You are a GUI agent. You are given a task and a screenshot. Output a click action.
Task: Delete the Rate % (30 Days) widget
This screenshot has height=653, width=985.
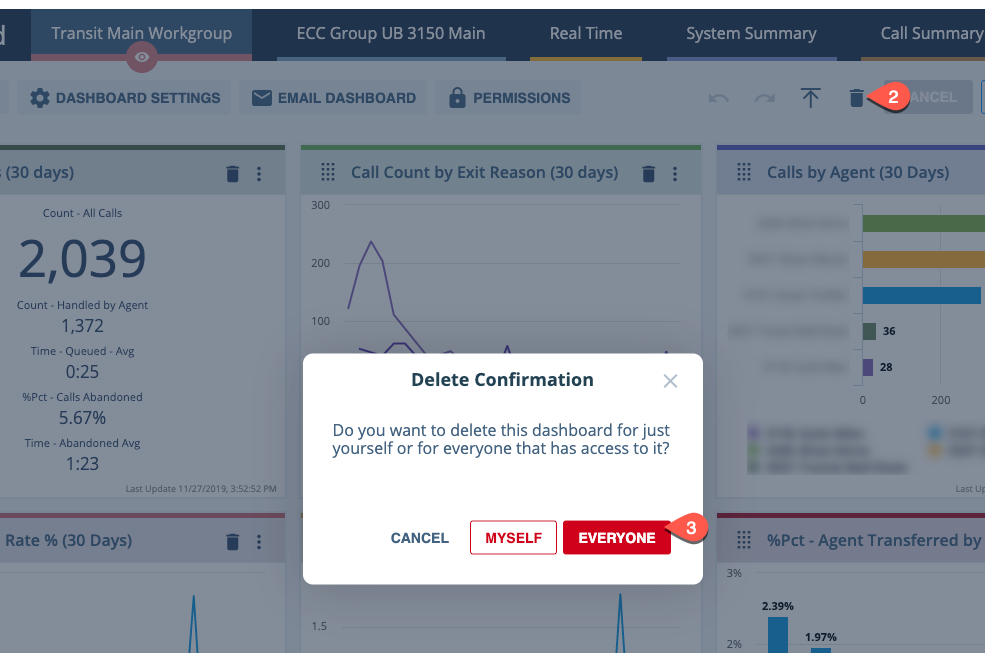click(232, 542)
